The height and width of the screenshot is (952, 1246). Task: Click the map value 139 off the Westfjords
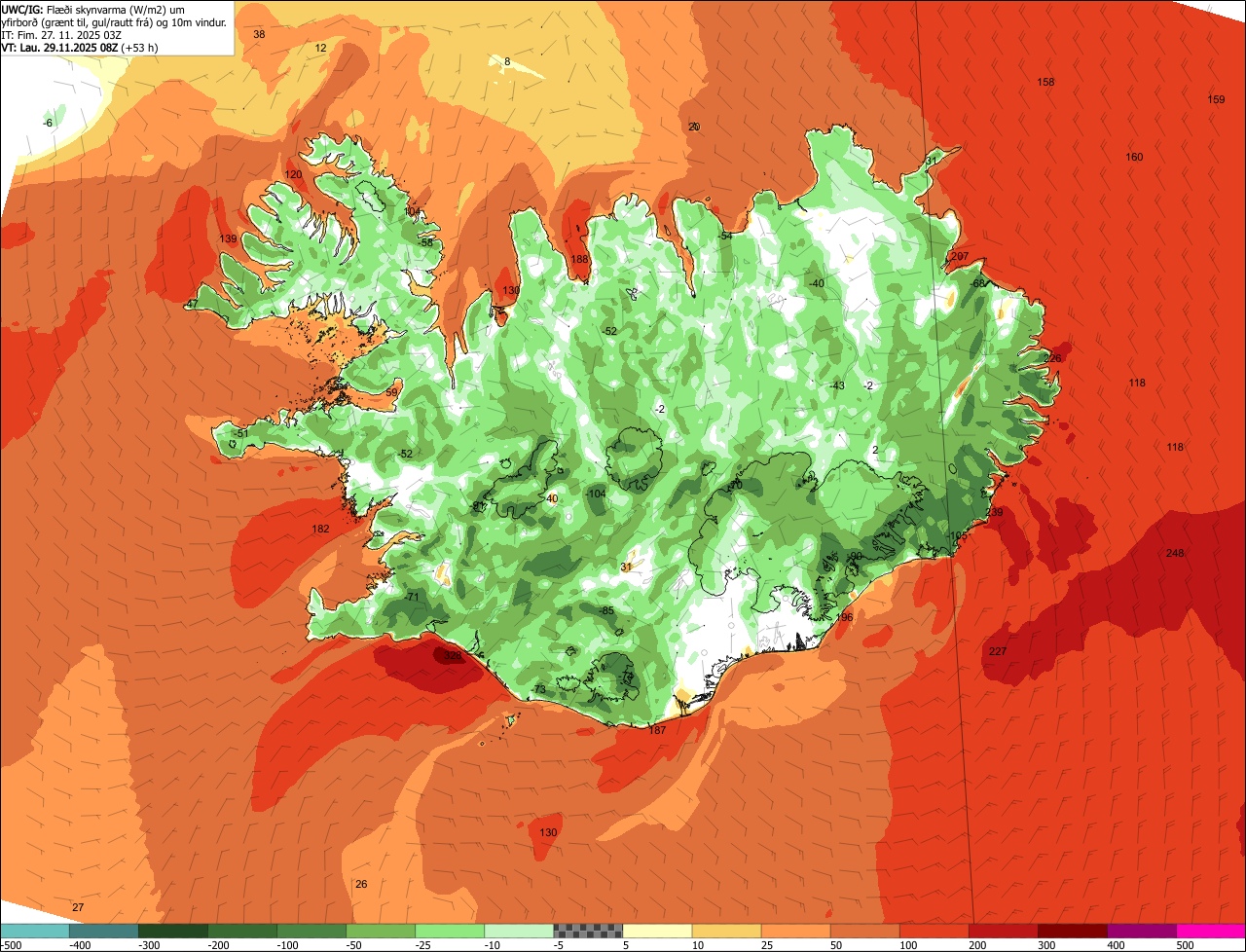tap(228, 238)
